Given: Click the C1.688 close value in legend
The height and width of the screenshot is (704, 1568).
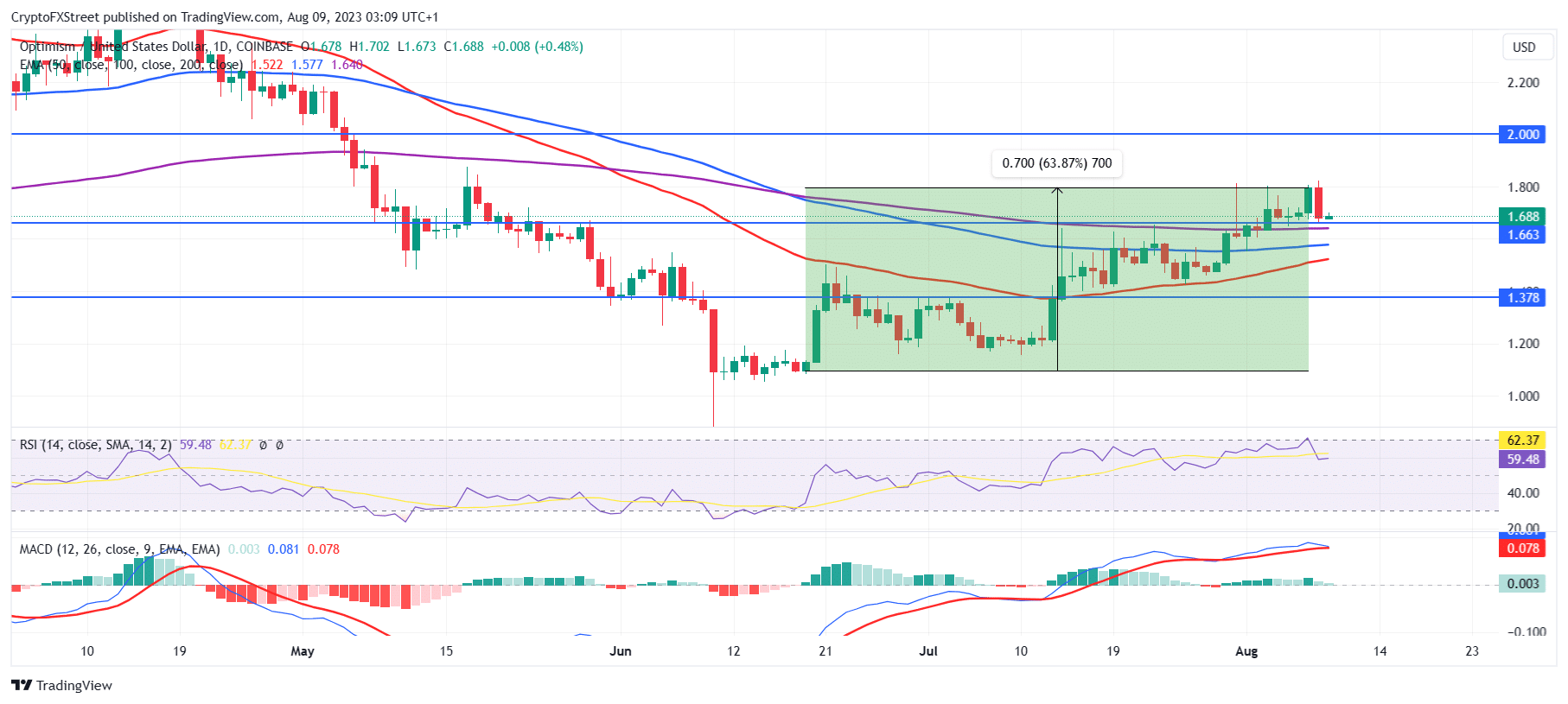Looking at the screenshot, I should pyautogui.click(x=463, y=47).
